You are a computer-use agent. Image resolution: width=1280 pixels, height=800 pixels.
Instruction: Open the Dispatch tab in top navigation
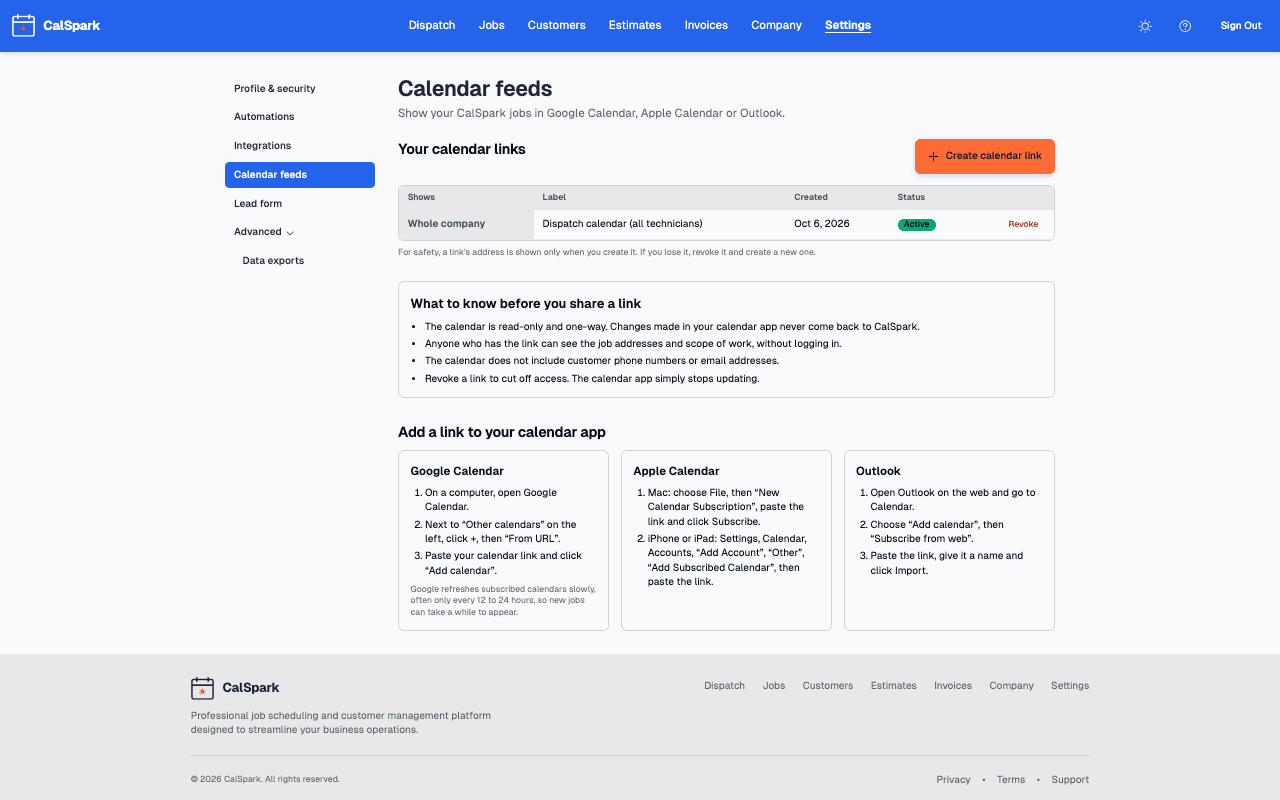[x=432, y=25]
